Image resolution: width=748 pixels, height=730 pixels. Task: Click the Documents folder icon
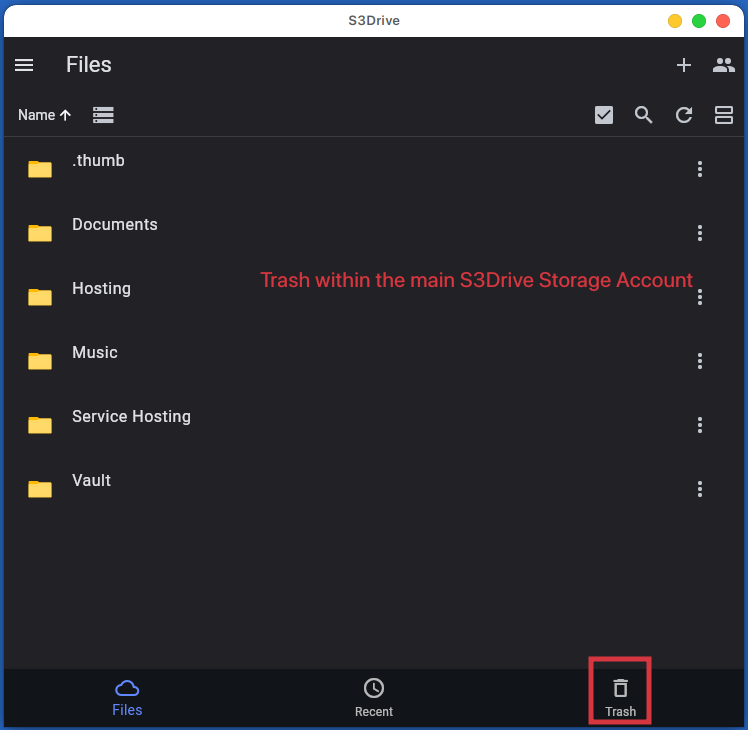pyautogui.click(x=40, y=233)
